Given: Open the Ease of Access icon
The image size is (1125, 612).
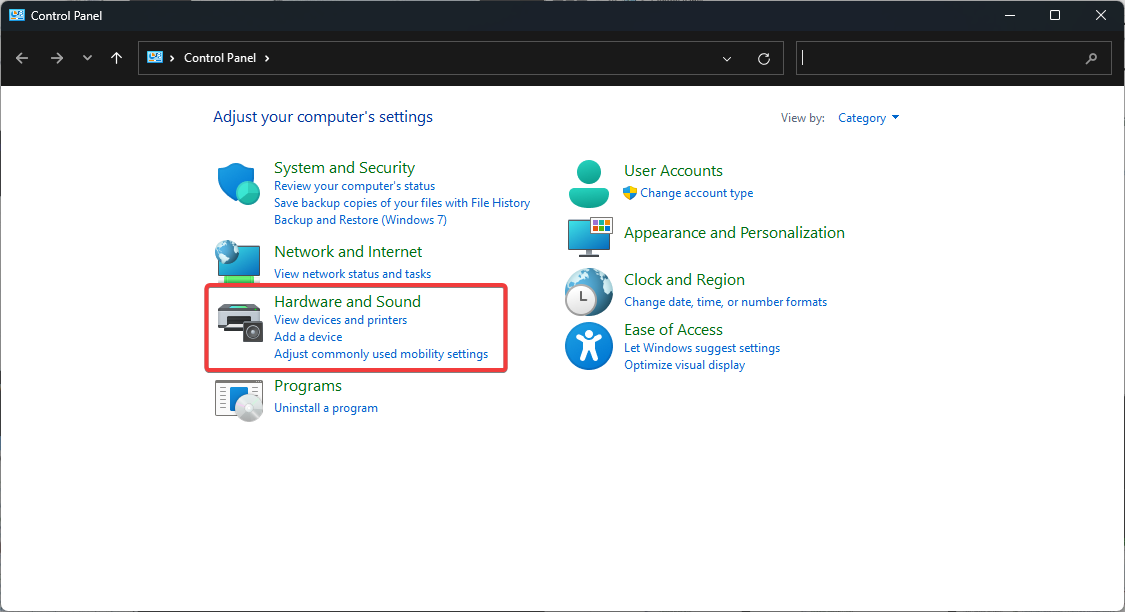Looking at the screenshot, I should [x=588, y=345].
